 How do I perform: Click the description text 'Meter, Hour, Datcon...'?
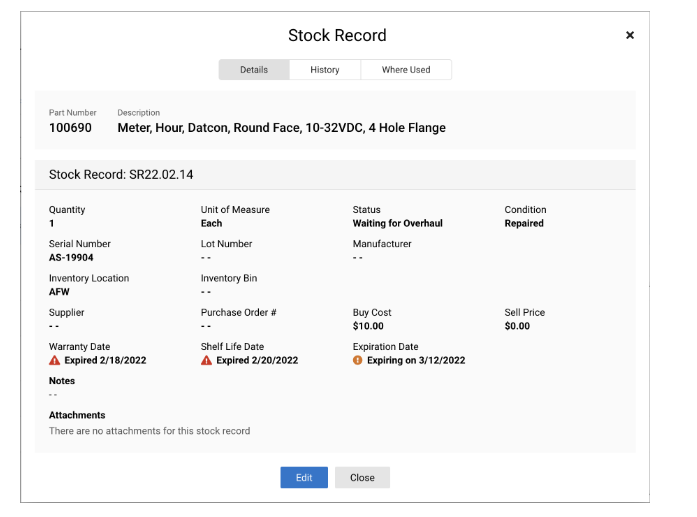point(281,128)
